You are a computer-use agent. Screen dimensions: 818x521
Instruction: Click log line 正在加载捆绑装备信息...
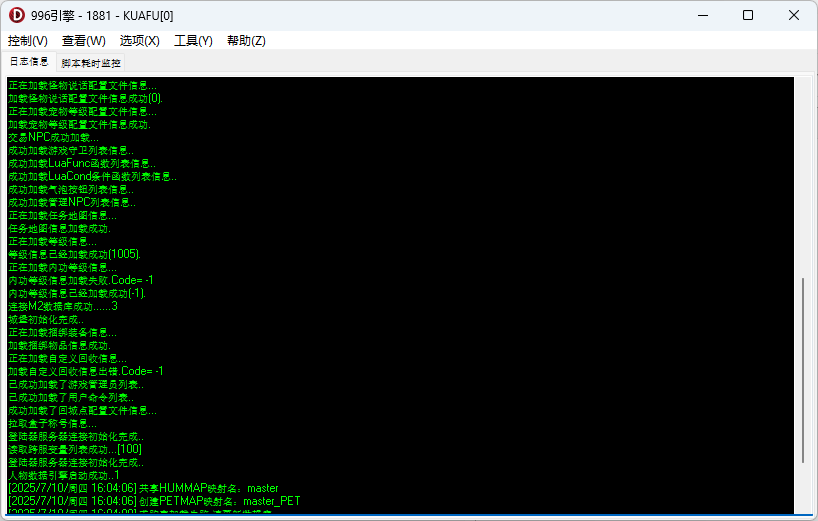[x=63, y=333]
